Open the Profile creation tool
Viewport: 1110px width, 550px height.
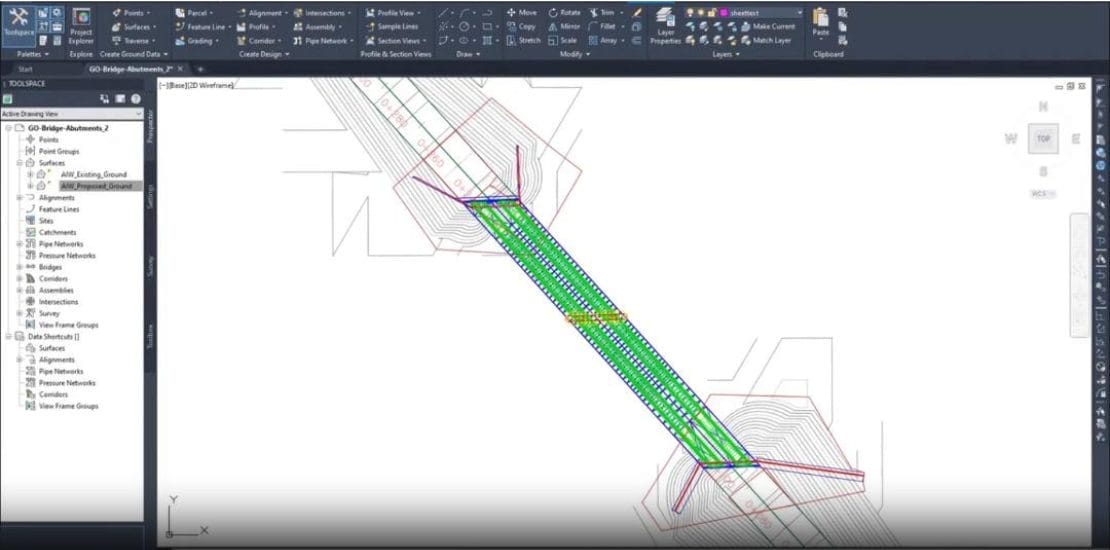coord(256,27)
